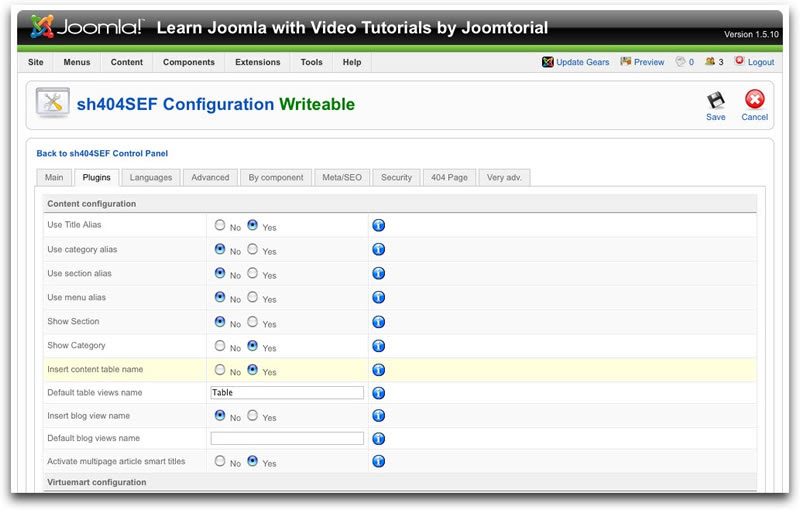Click the Virtuemart configuration section header
Image resolution: width=800 pixels, height=510 pixels.
point(400,482)
